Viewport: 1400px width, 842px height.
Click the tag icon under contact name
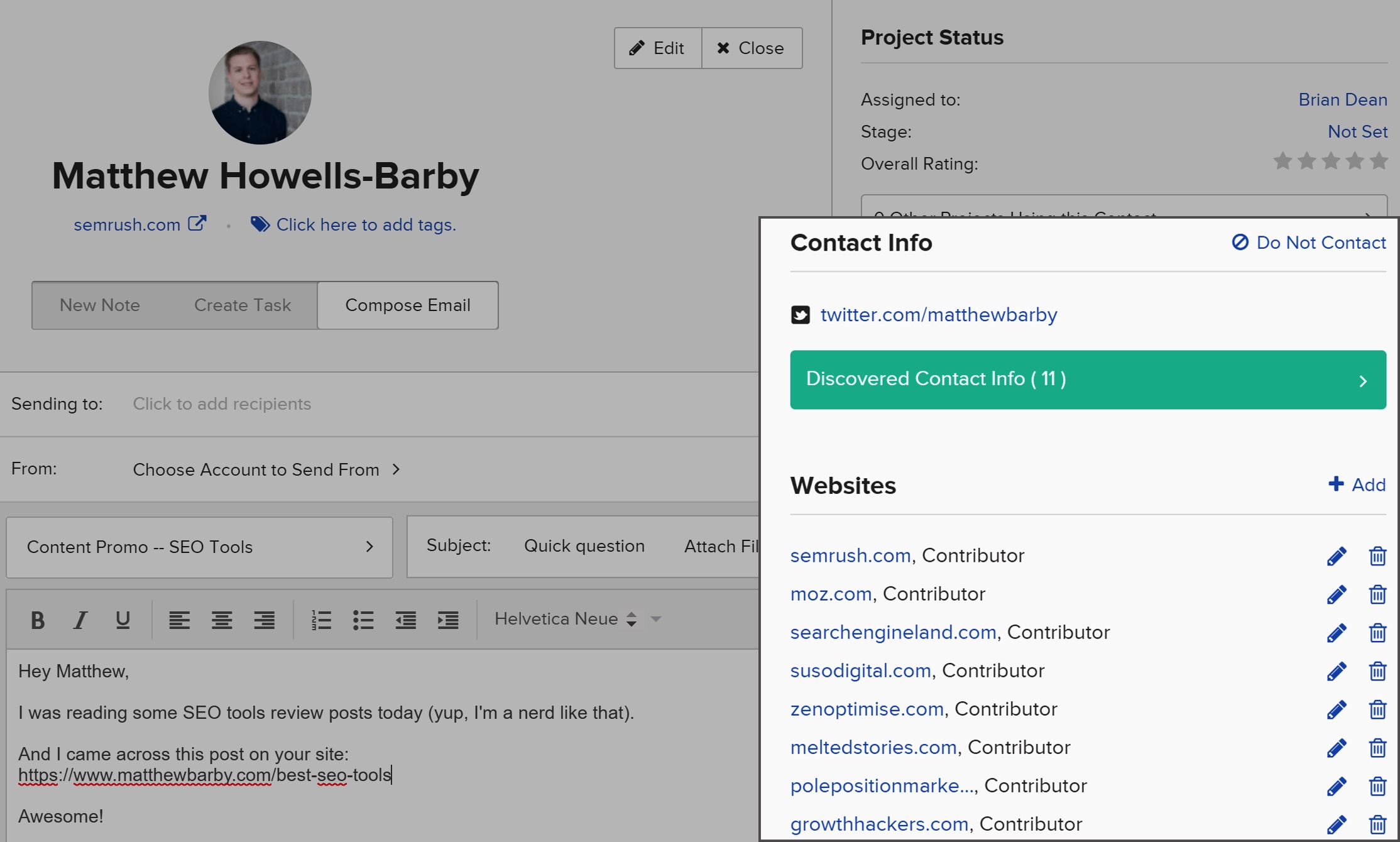point(260,224)
